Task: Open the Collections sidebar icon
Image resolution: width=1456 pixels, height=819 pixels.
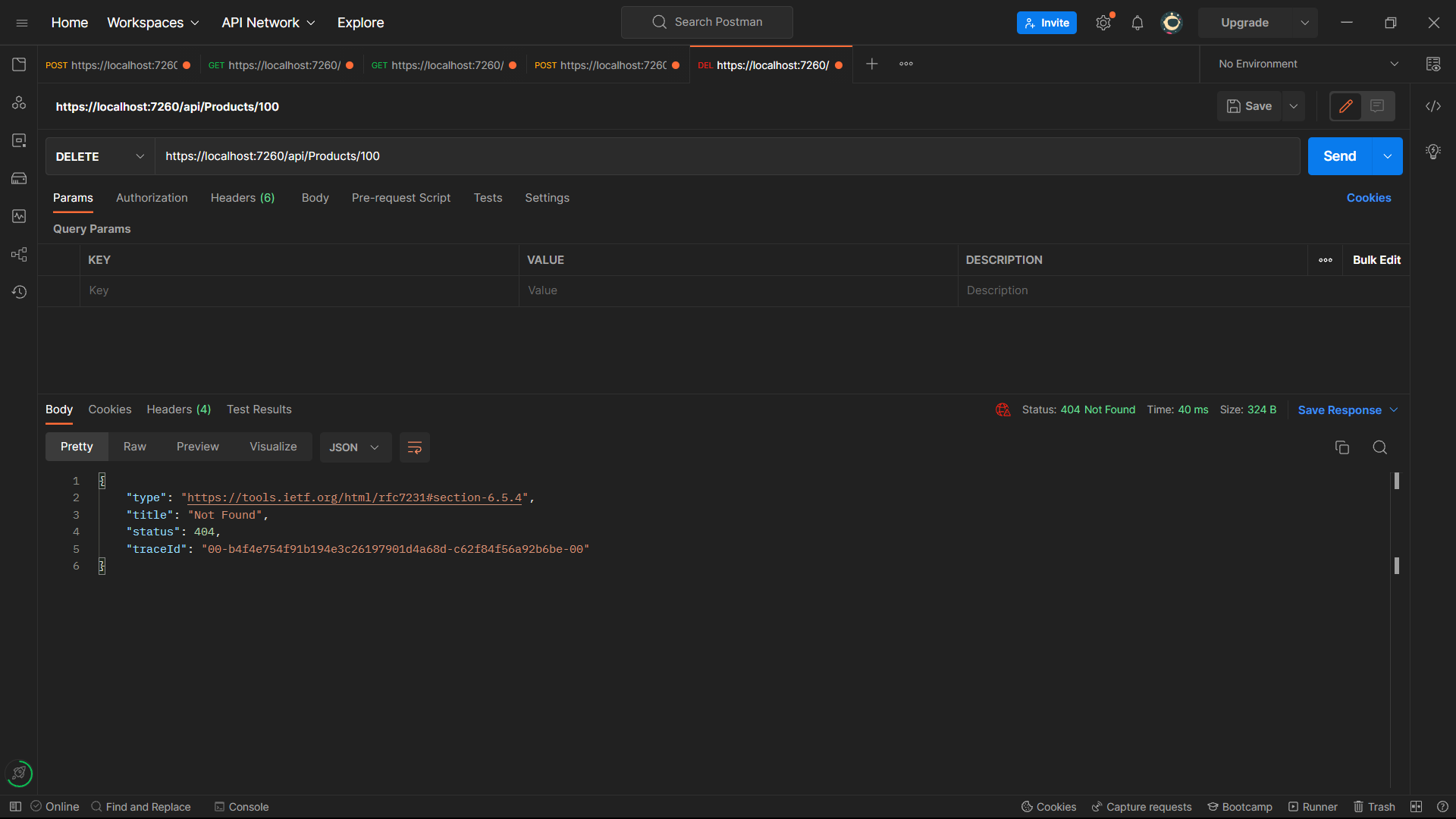Action: tap(19, 64)
